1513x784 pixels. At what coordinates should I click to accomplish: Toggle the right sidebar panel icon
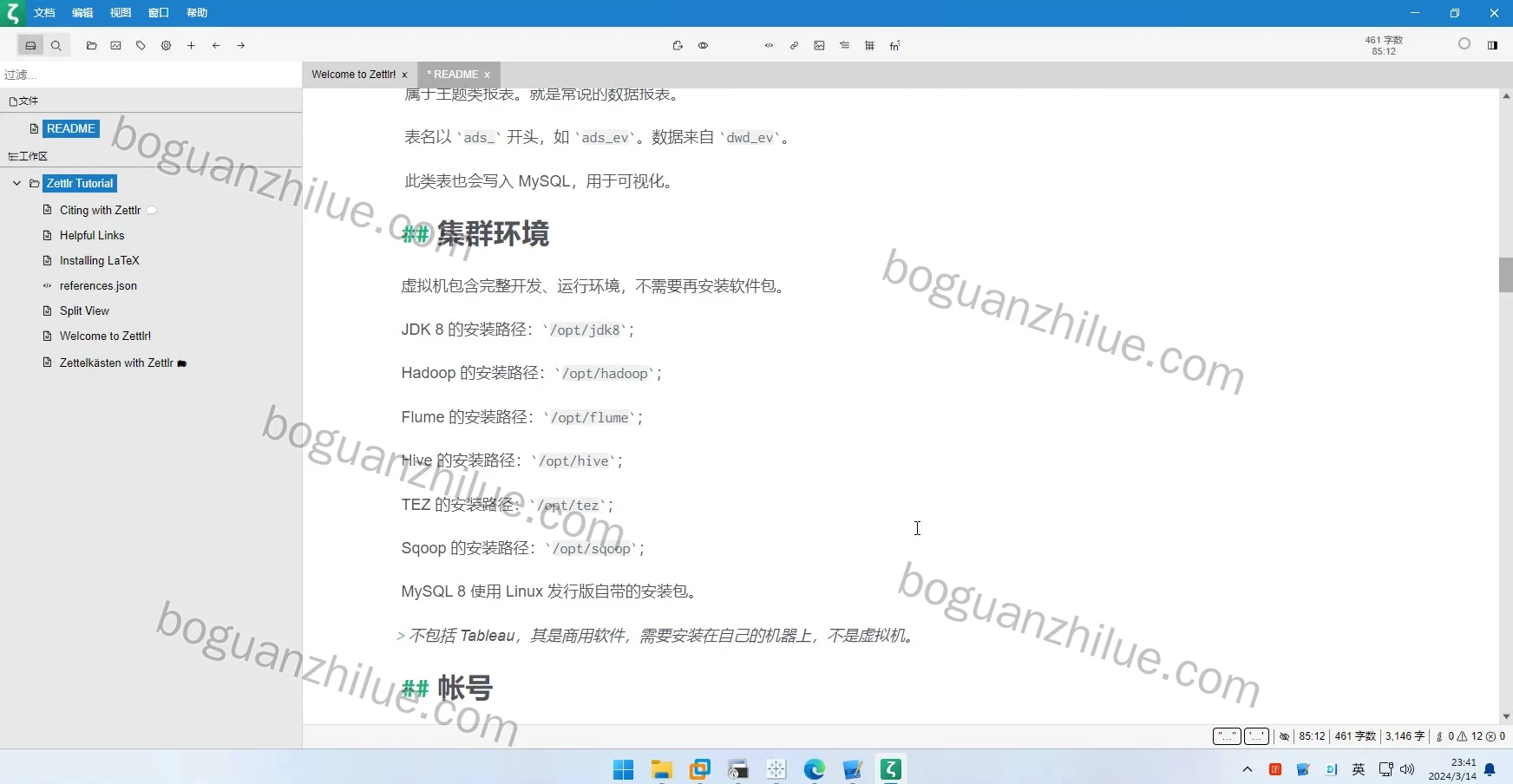1492,45
